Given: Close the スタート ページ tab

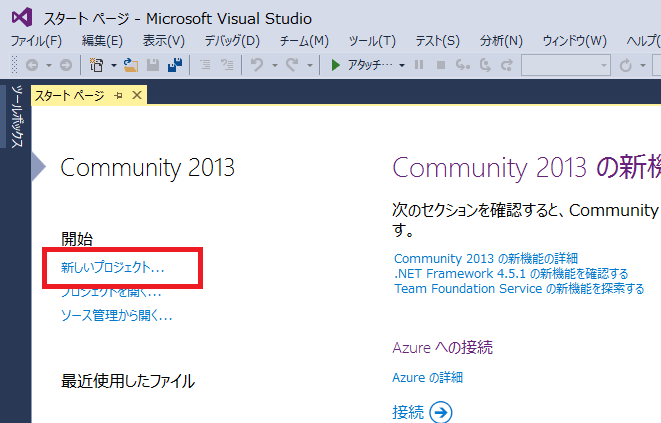Looking at the screenshot, I should [137, 95].
